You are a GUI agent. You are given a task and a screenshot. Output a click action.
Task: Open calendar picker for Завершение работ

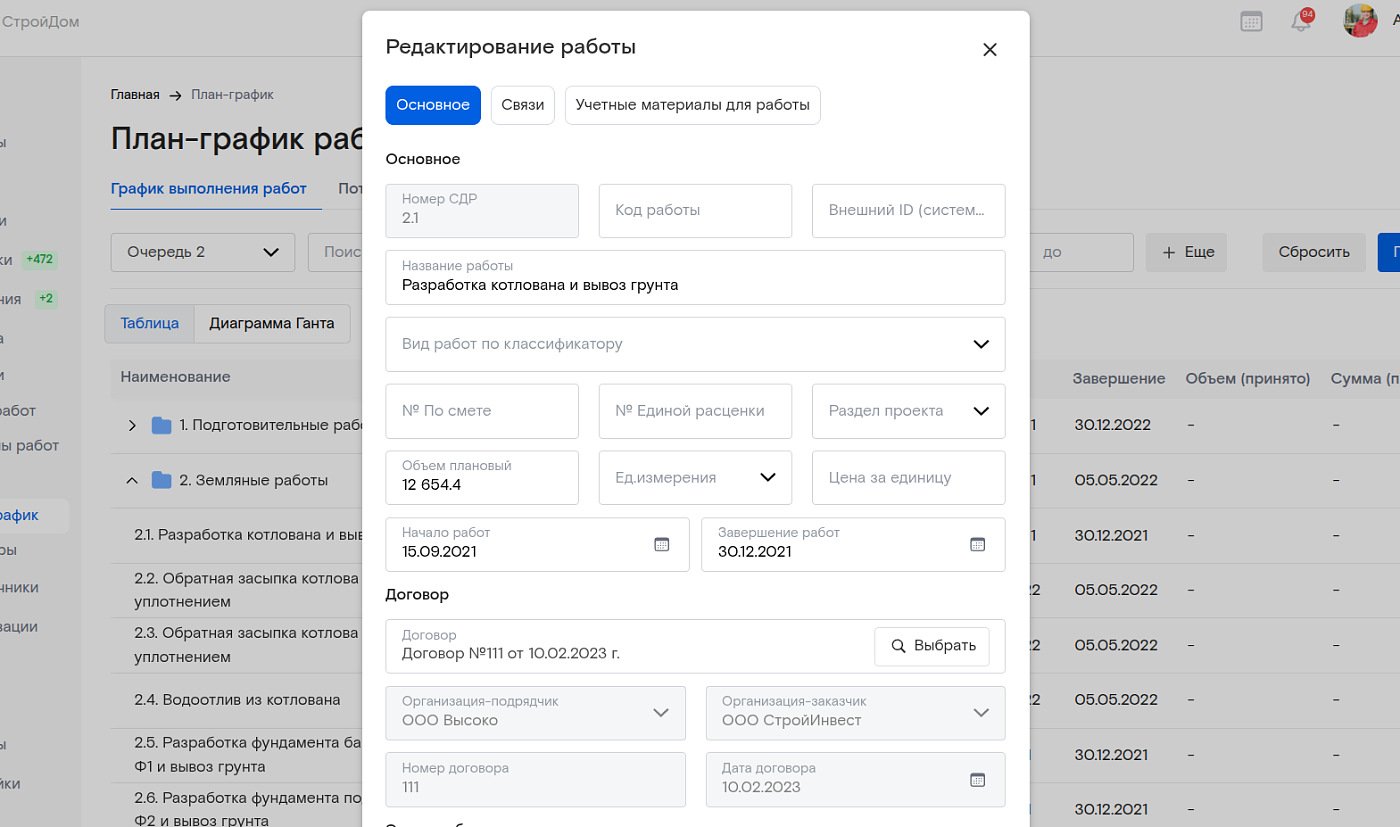point(977,544)
